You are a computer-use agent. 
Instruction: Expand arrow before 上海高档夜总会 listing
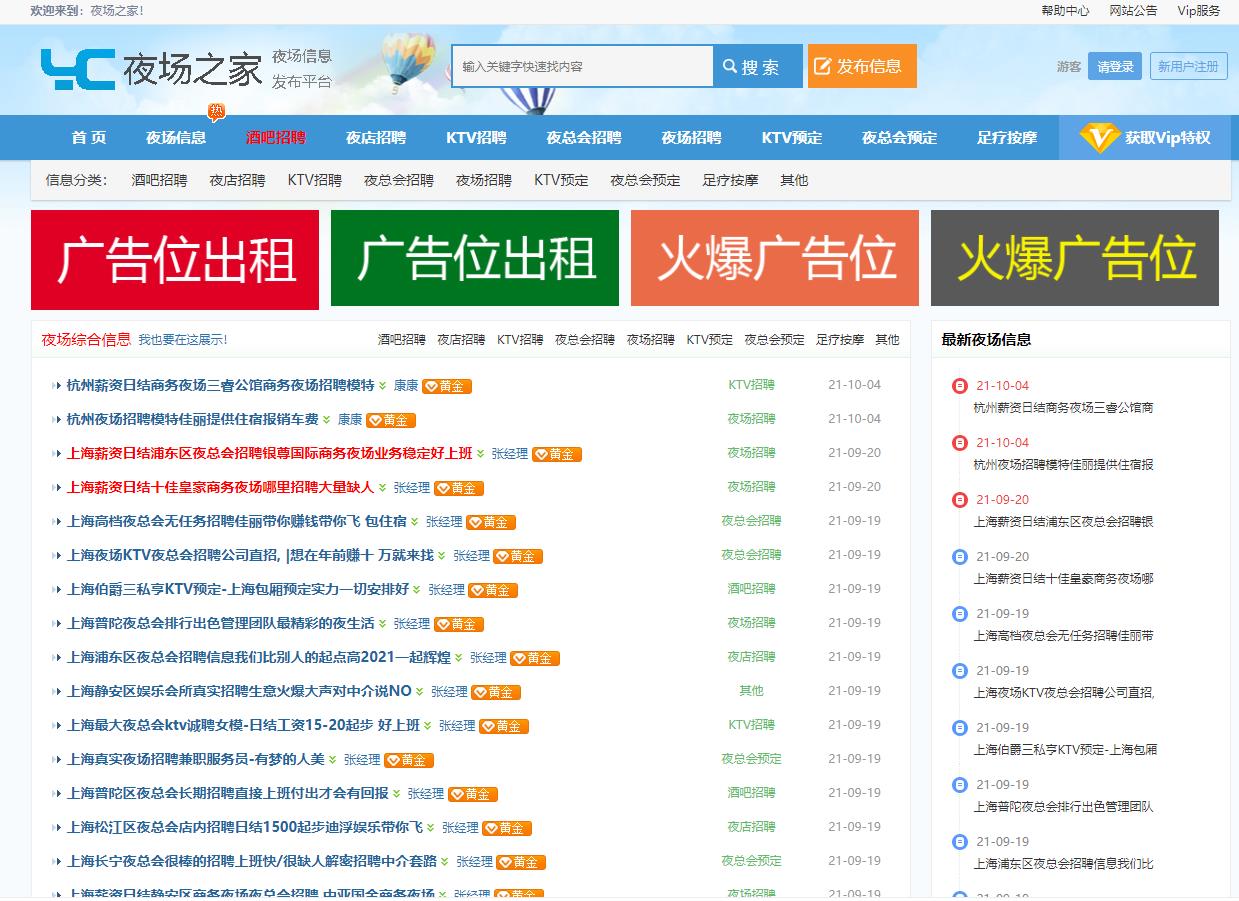tap(56, 522)
